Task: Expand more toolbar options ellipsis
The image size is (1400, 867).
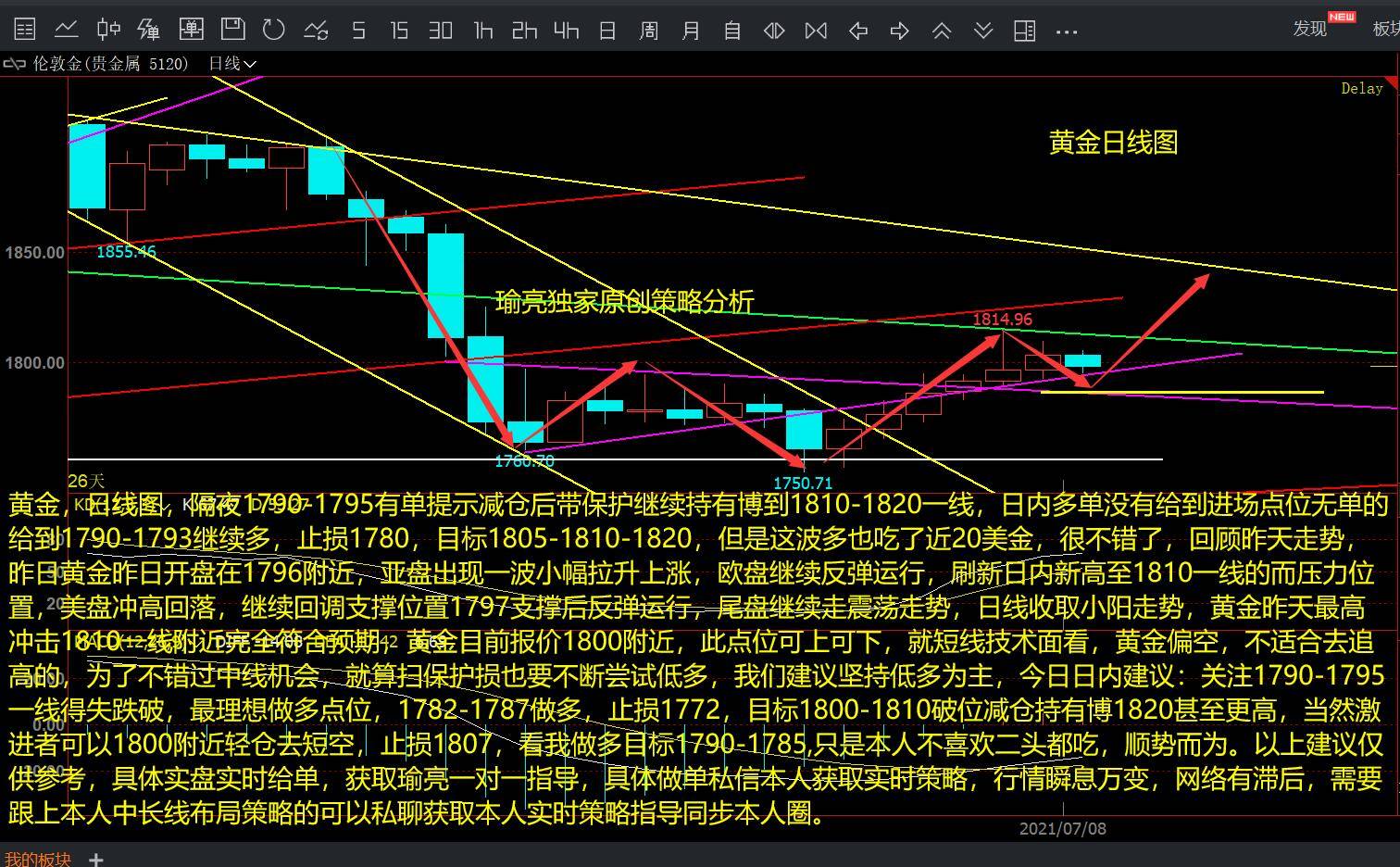Action: [1067, 31]
